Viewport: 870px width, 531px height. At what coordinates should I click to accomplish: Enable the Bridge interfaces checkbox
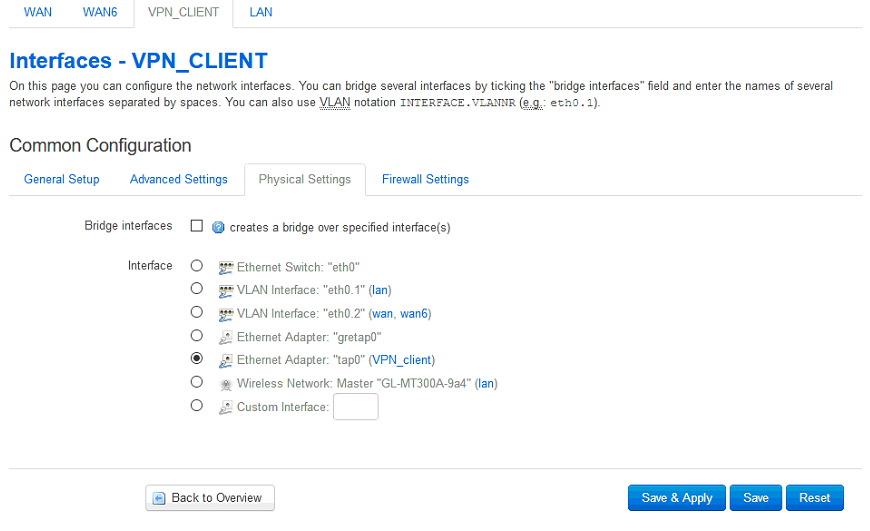[196, 226]
